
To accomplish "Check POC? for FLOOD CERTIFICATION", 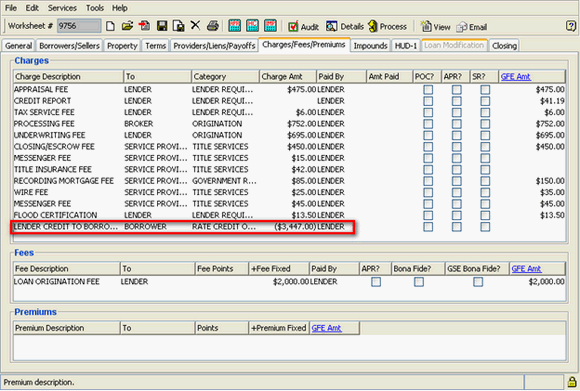I will point(428,216).
